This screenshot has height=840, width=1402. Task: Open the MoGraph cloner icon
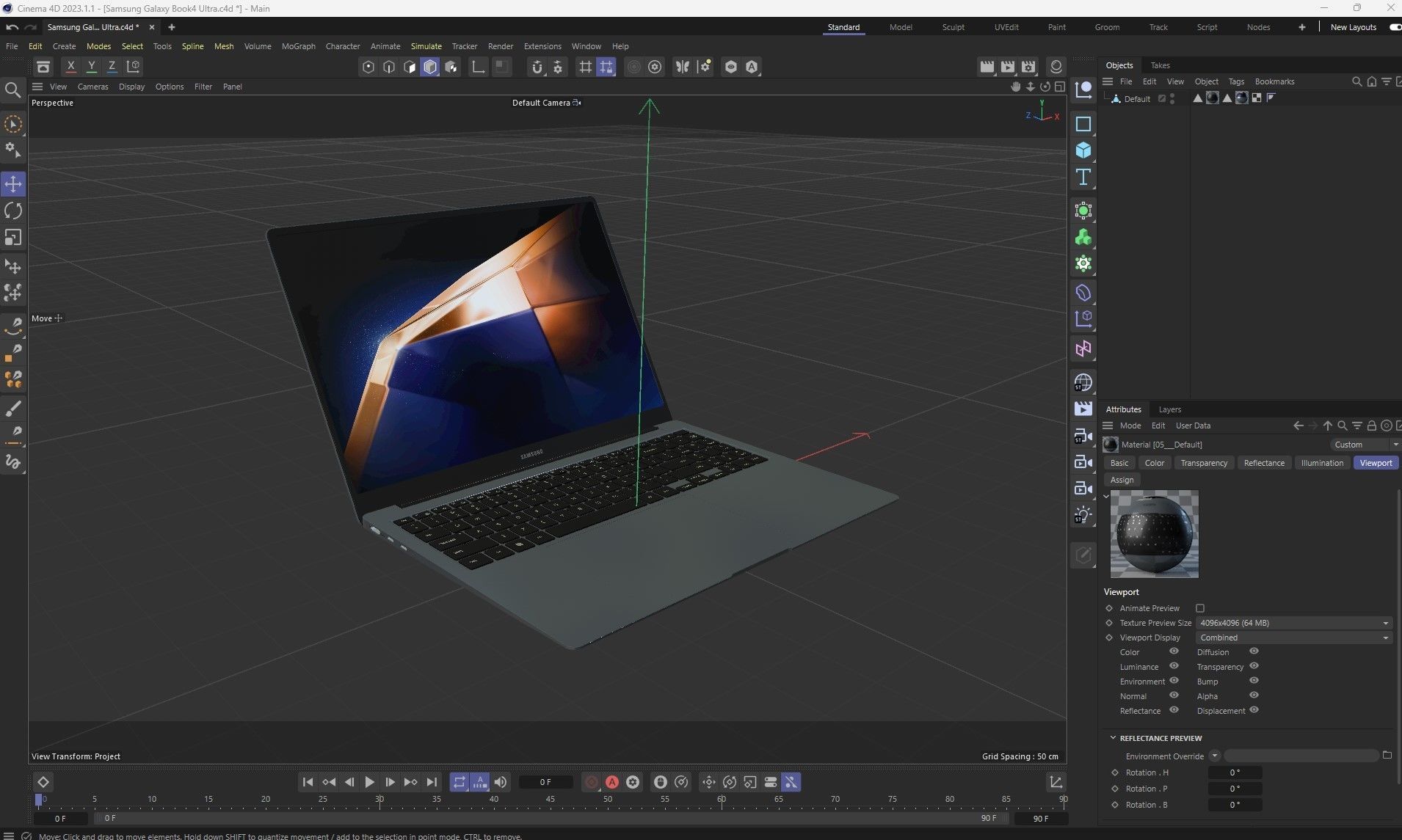1083,237
